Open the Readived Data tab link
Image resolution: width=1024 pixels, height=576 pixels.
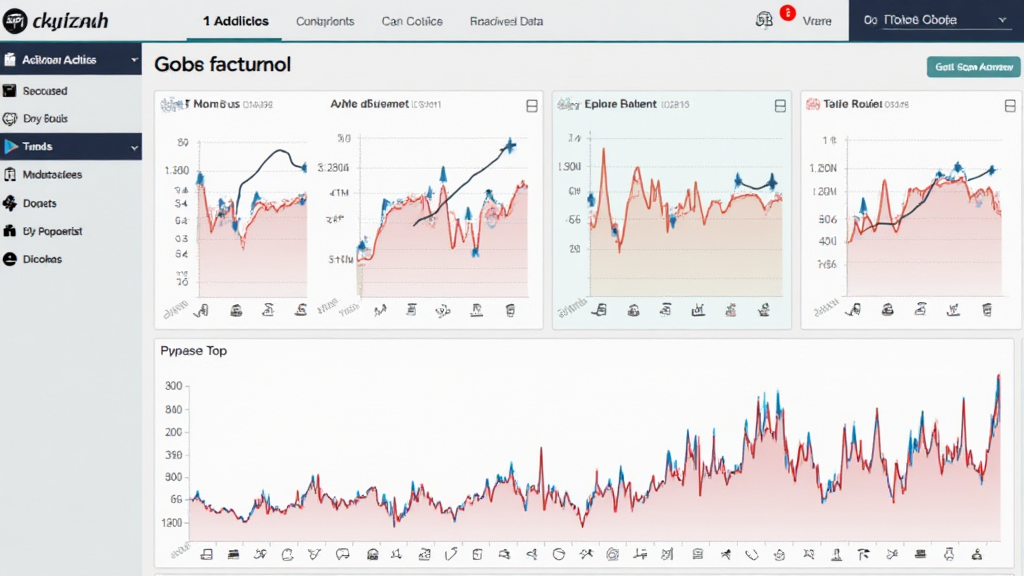click(506, 21)
